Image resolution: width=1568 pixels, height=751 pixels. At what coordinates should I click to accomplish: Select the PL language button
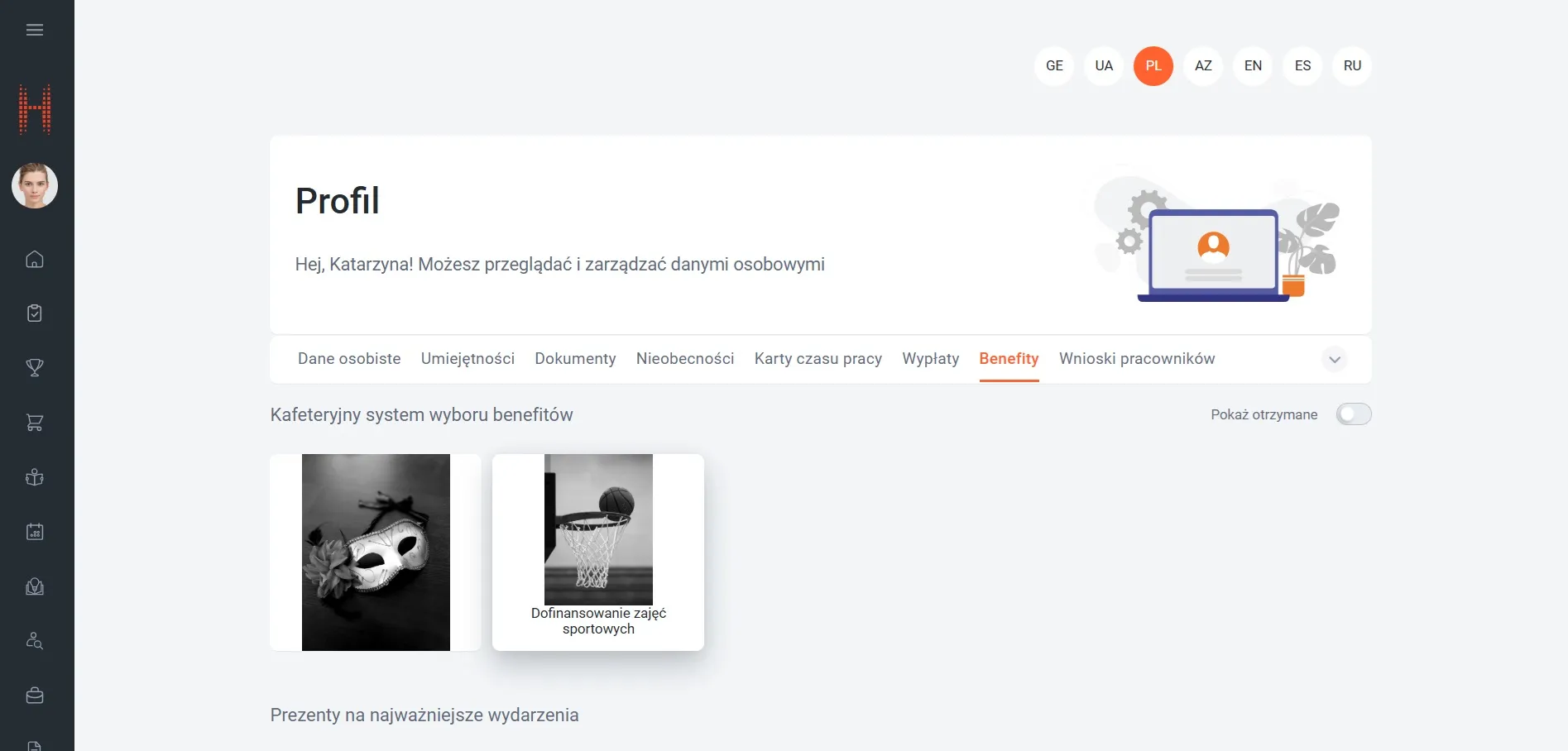[1153, 65]
